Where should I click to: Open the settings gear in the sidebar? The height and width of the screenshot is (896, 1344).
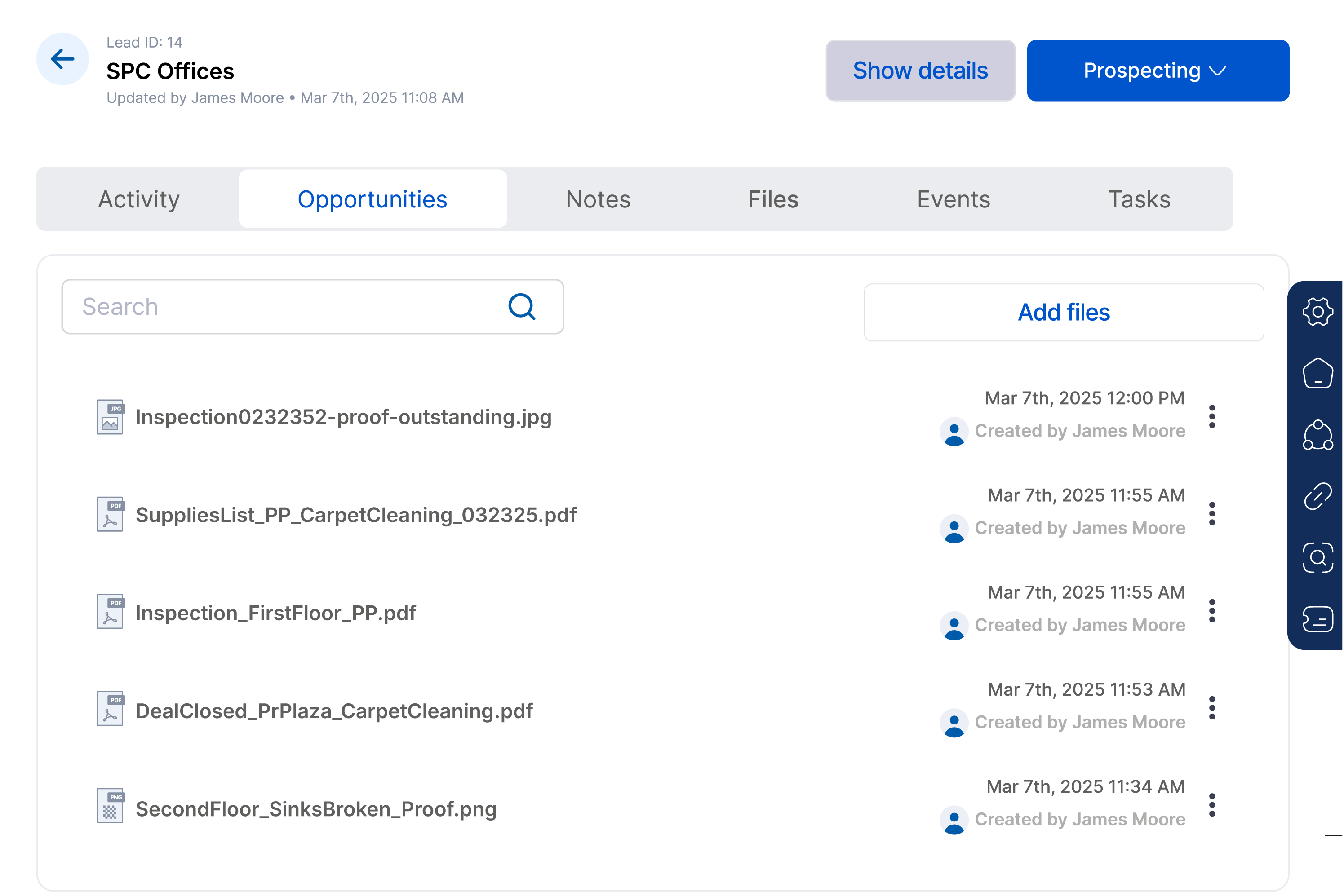click(x=1317, y=311)
